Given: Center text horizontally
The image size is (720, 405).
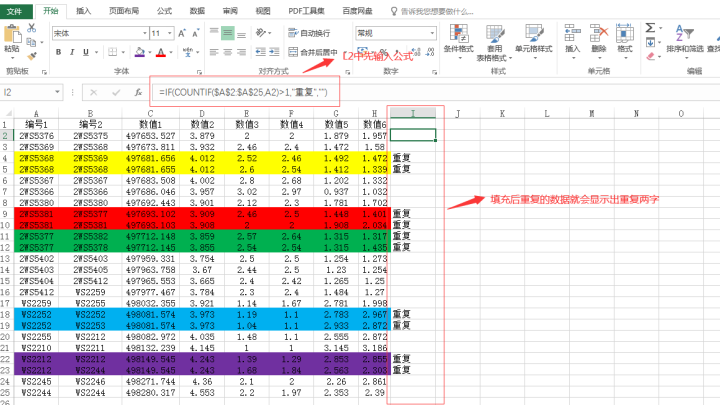Looking at the screenshot, I should click(x=228, y=52).
